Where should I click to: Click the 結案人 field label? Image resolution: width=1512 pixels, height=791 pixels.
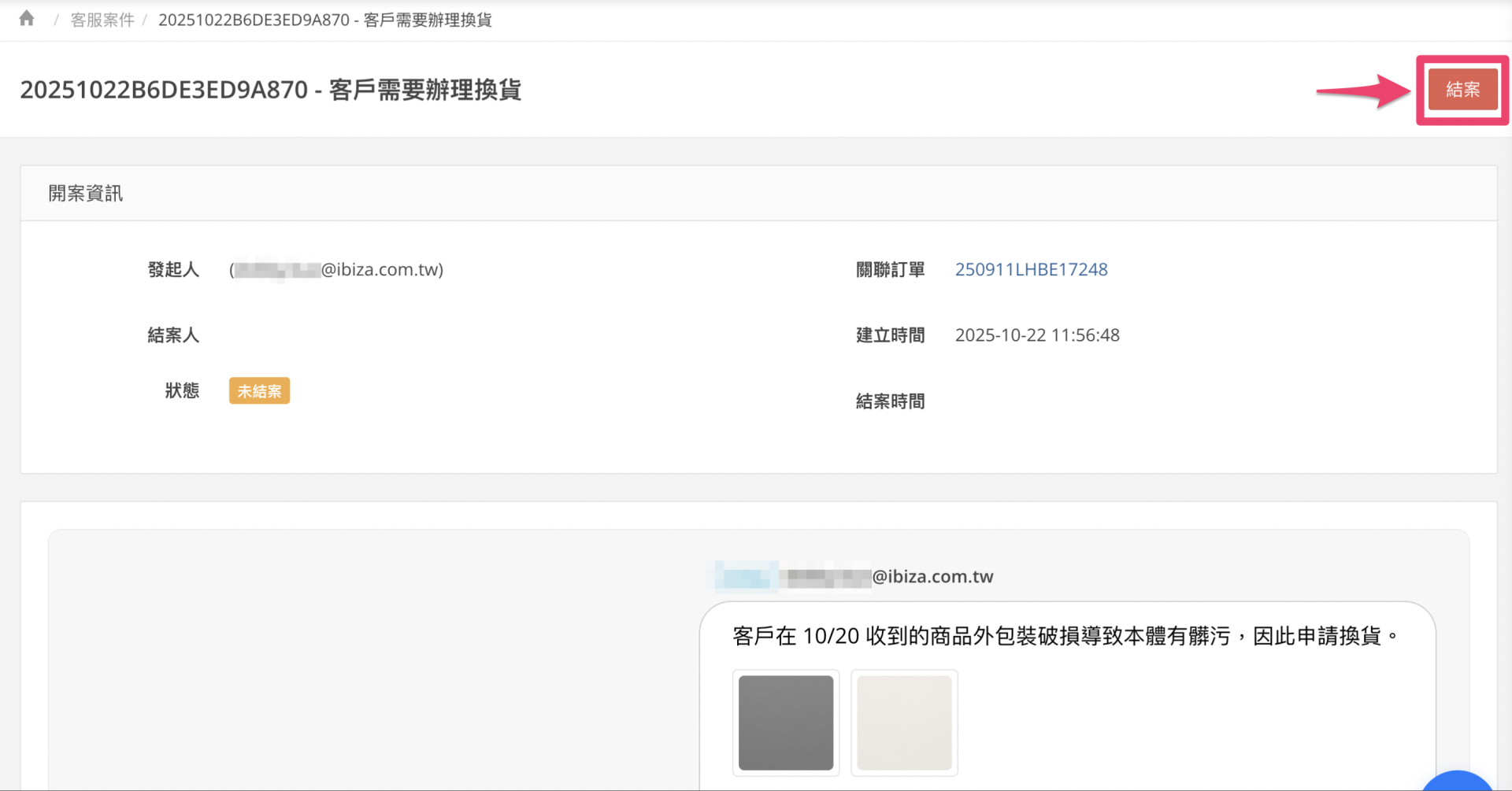(173, 335)
